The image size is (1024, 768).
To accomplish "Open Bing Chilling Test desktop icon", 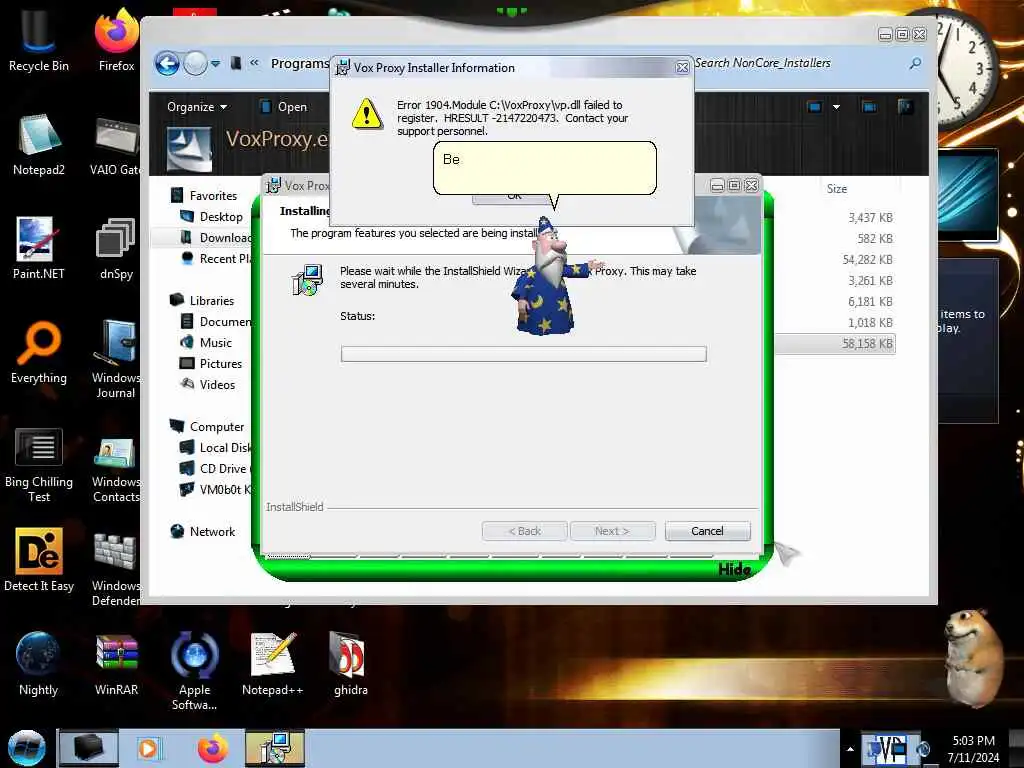I will pos(38,465).
